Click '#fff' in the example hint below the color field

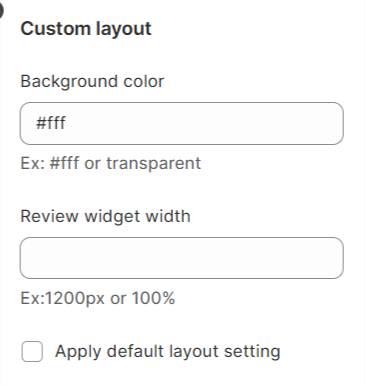tap(65, 163)
